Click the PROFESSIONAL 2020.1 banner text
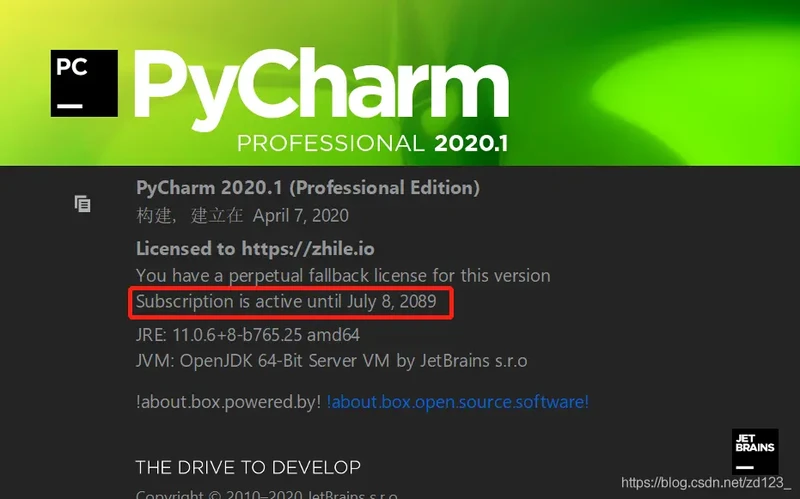 [x=373, y=143]
